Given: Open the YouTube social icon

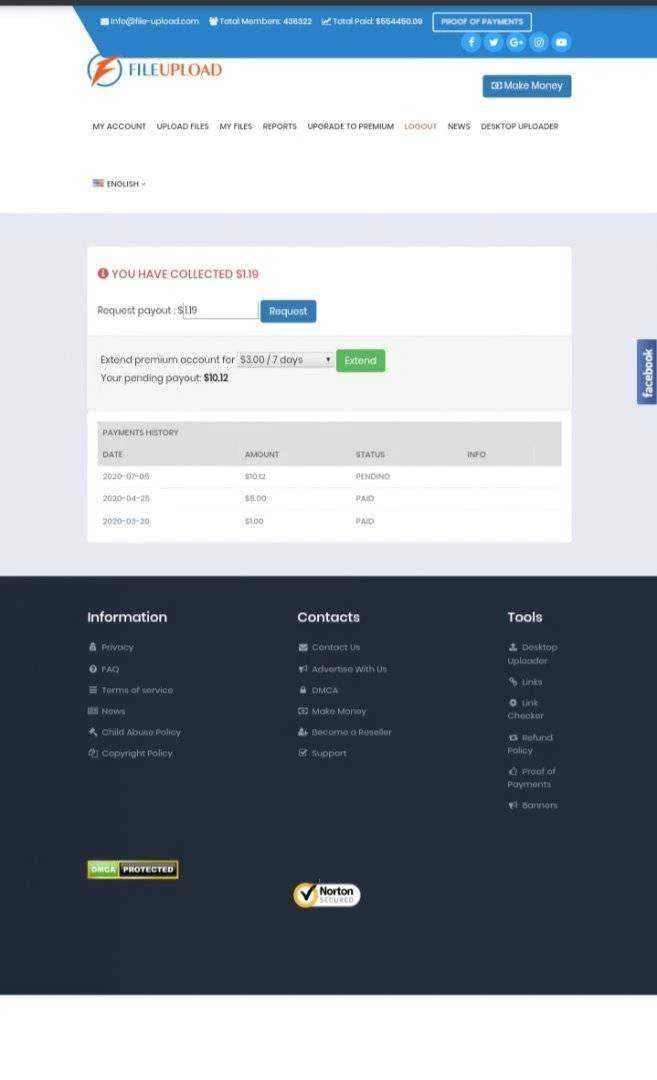Looking at the screenshot, I should click(562, 42).
